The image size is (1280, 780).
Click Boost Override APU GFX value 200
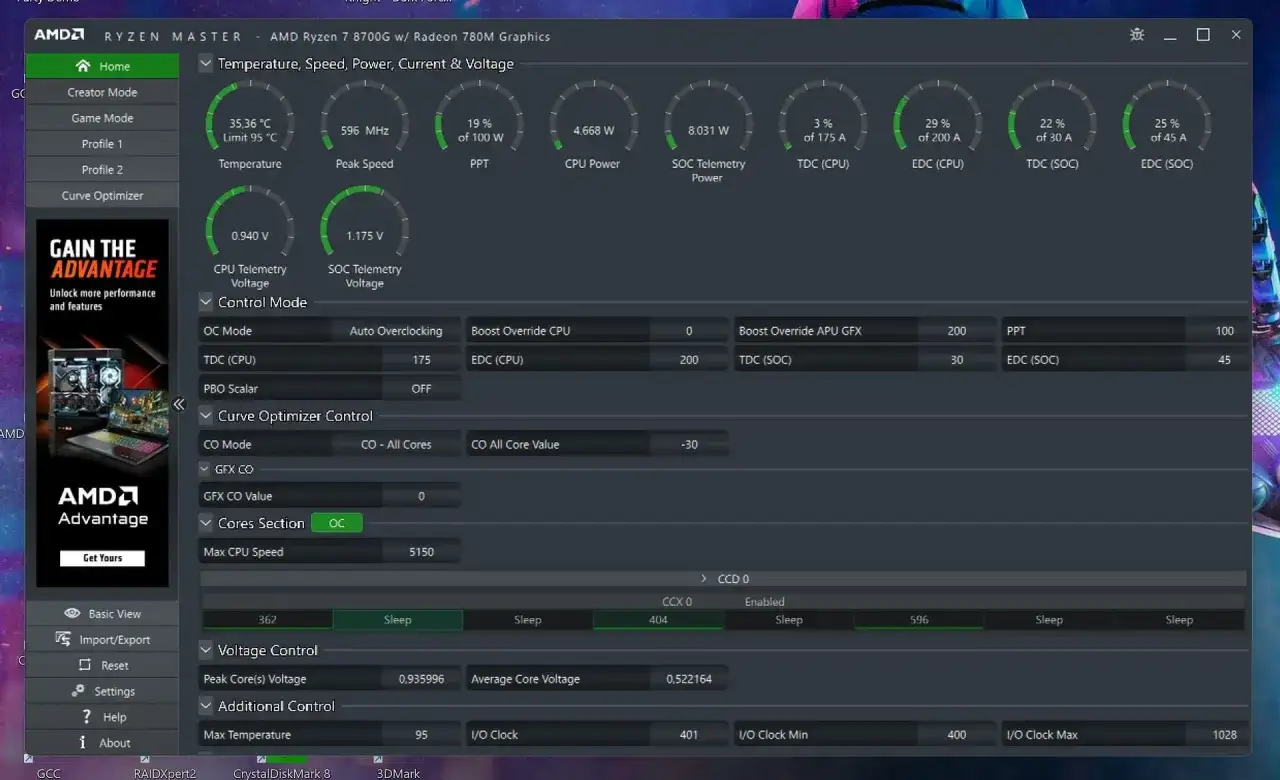point(957,331)
